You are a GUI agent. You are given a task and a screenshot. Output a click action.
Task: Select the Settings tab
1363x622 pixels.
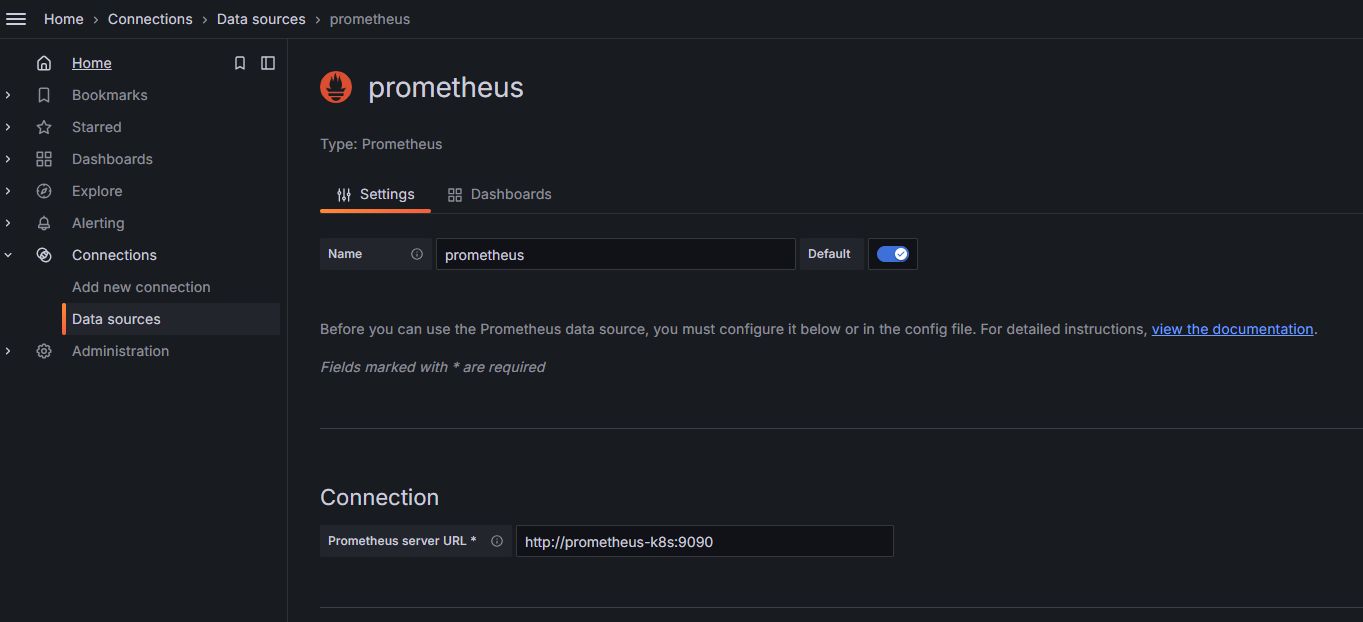[x=375, y=194]
